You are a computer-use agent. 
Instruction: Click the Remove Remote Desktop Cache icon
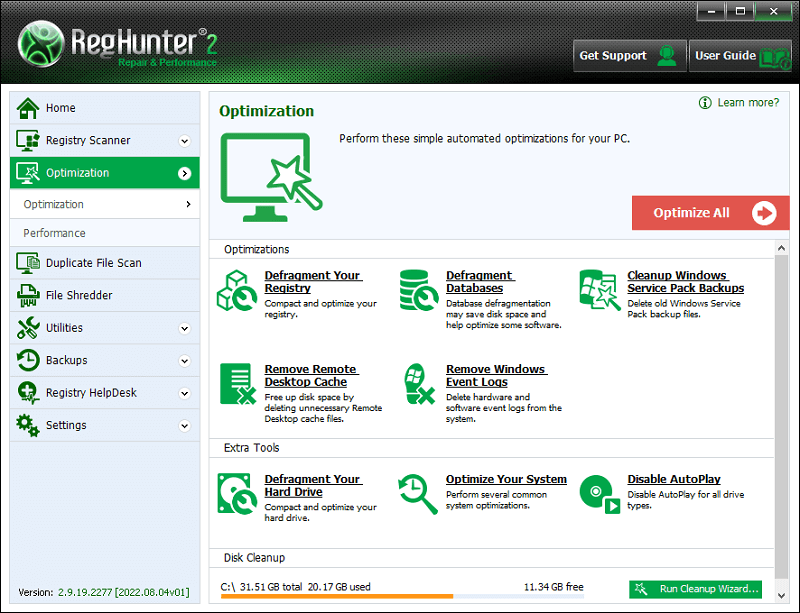(x=237, y=384)
